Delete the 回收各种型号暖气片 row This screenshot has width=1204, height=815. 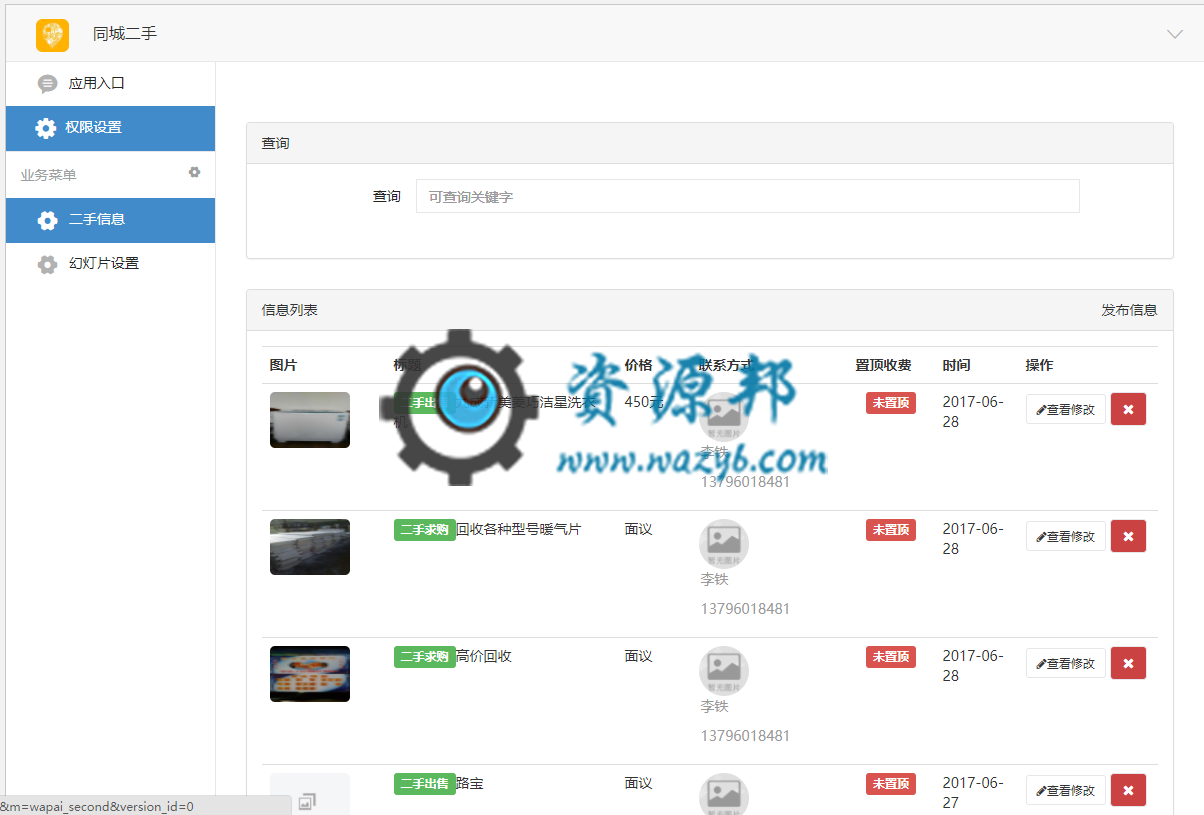pyautogui.click(x=1128, y=536)
